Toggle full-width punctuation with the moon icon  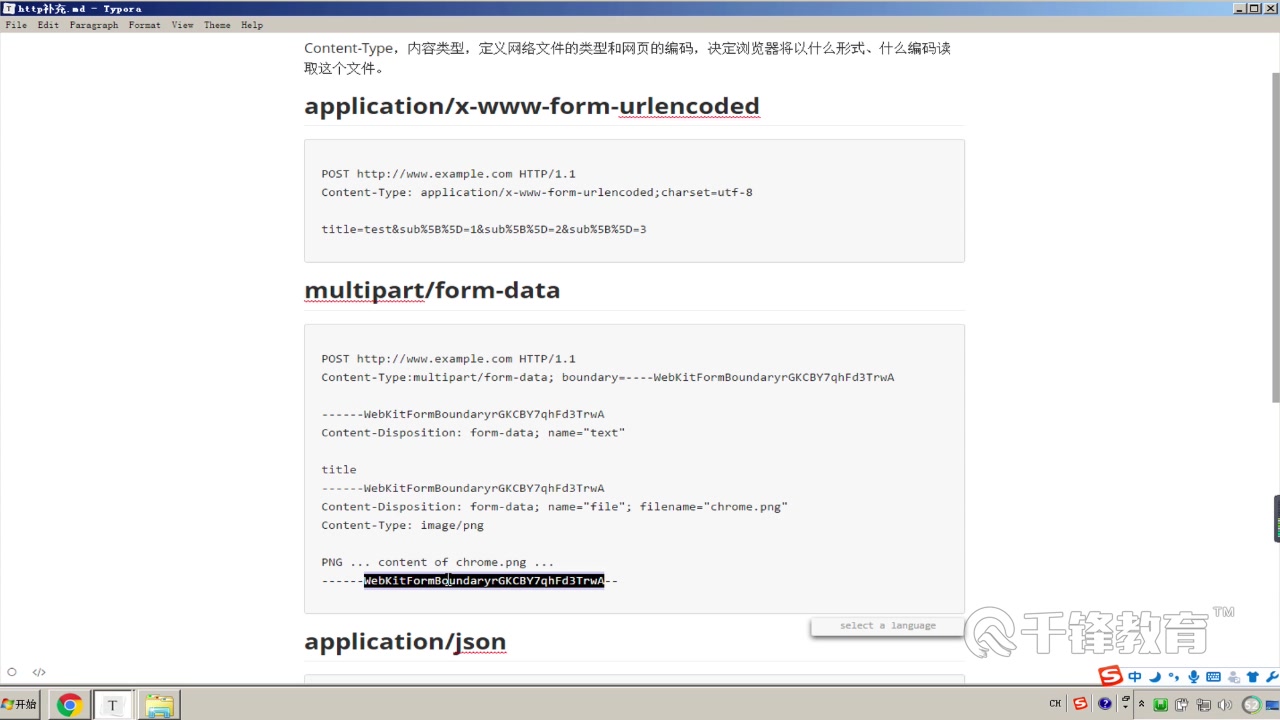tap(1155, 677)
